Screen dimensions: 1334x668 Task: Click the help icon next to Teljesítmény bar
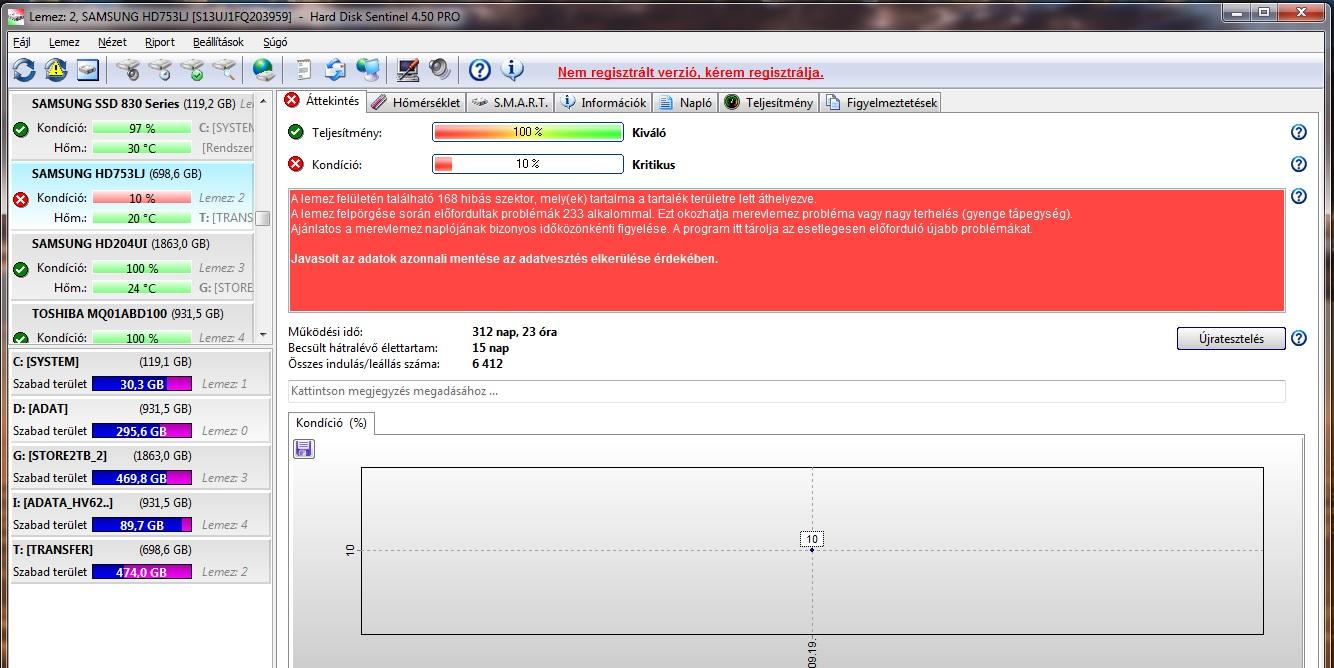pyautogui.click(x=1299, y=132)
